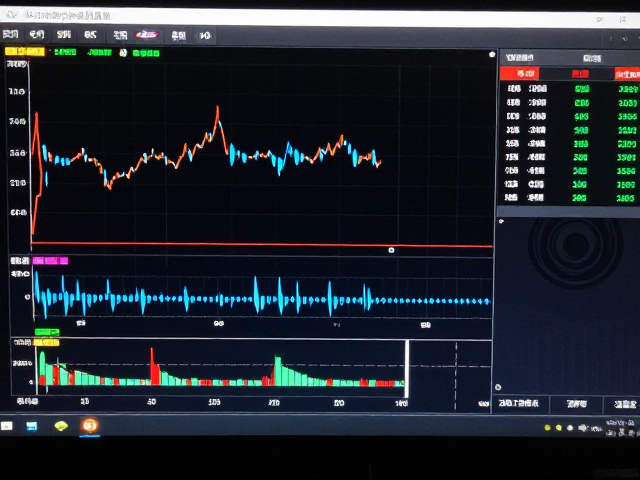Click the right red tab in the quote panel
This screenshot has height=480, width=640.
pos(627,74)
